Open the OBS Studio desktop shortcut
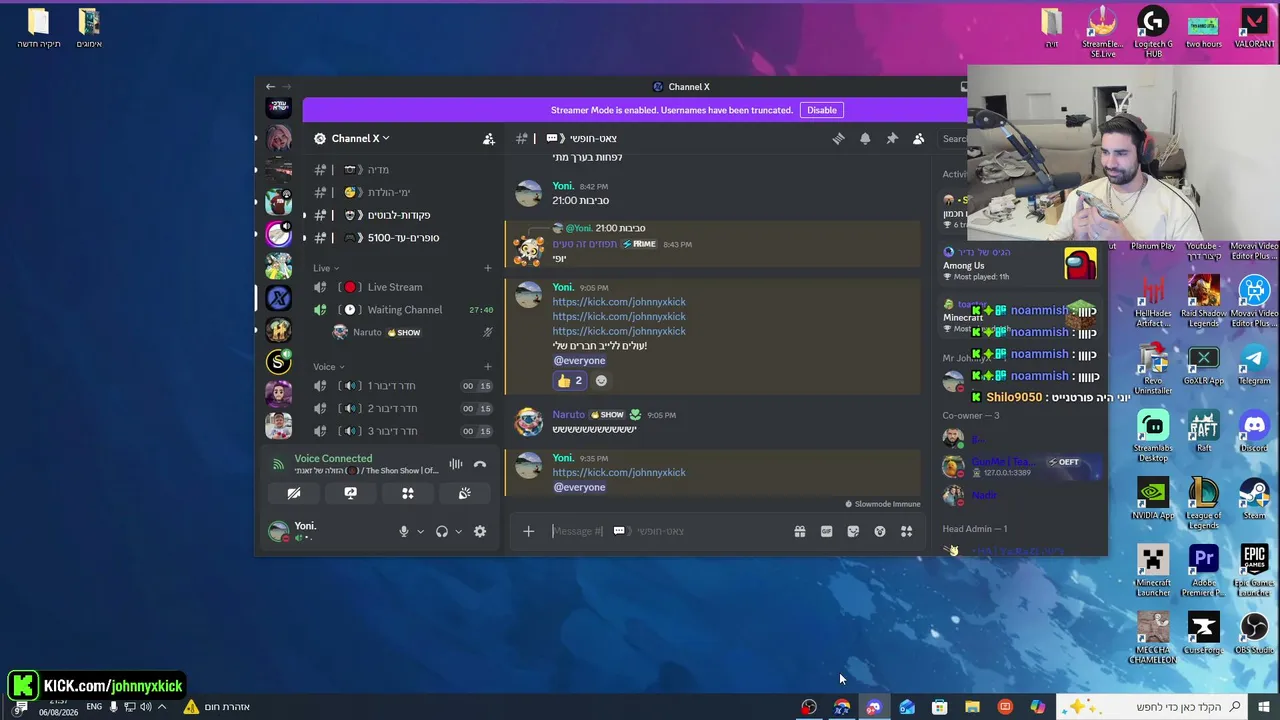Image resolution: width=1280 pixels, height=720 pixels. pos(1254,633)
